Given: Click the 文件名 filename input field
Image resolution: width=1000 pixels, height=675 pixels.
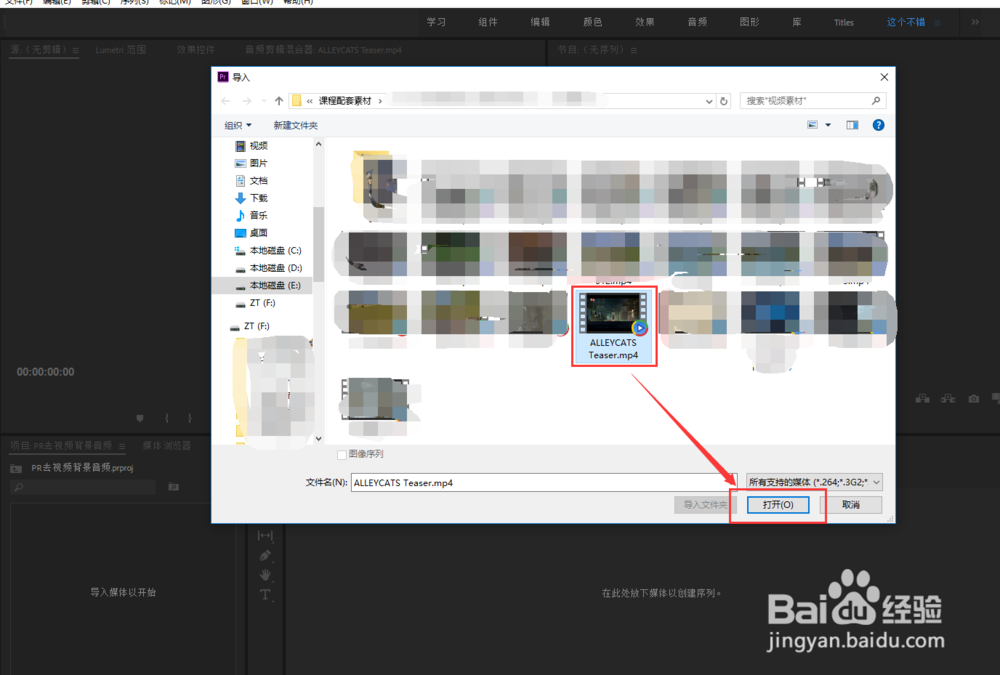Looking at the screenshot, I should point(543,482).
